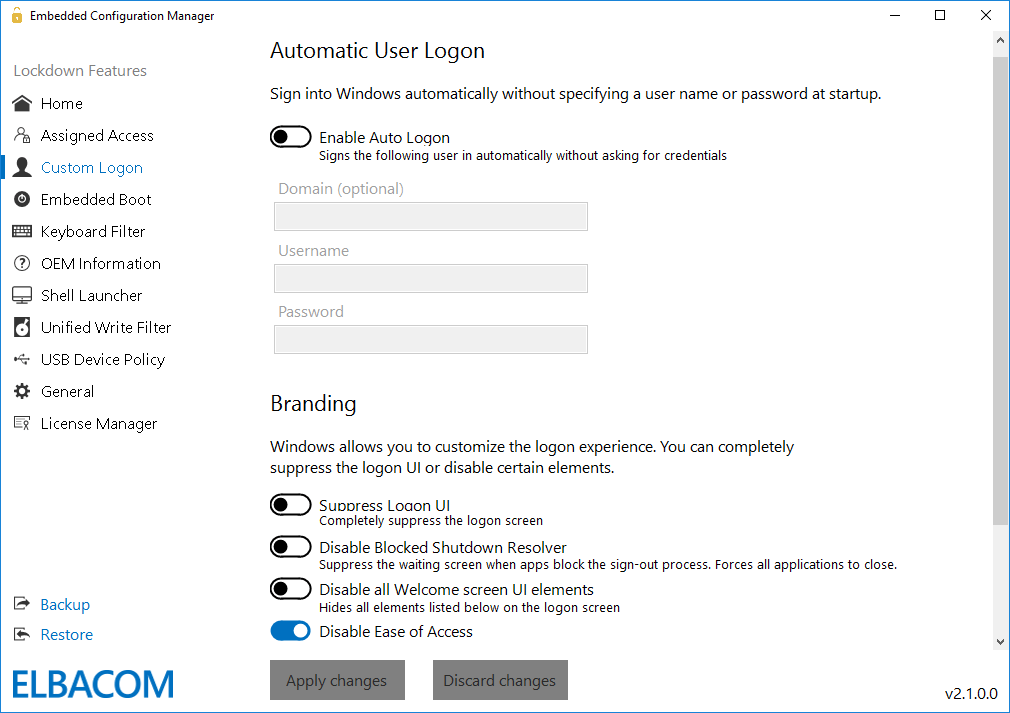This screenshot has height=713, width=1010.
Task: Disable Ease of Access toggle
Action: (290, 631)
